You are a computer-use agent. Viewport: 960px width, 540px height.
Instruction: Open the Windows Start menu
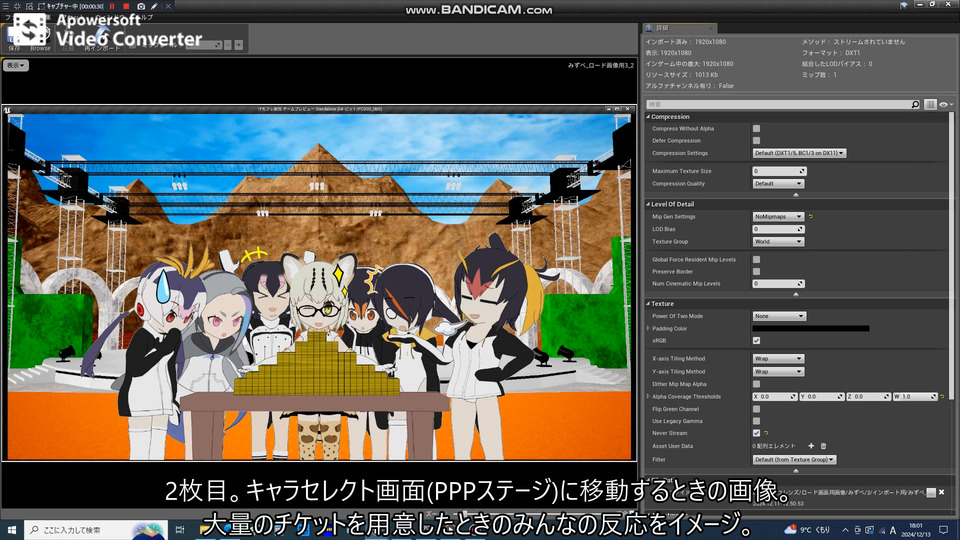coord(11,530)
